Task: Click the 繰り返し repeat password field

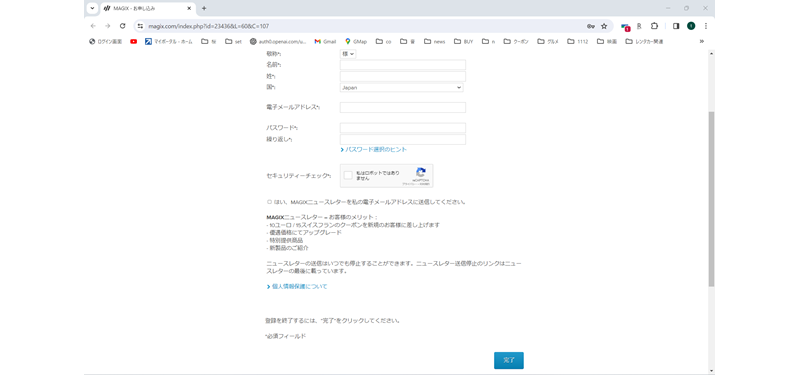Action: coord(403,139)
